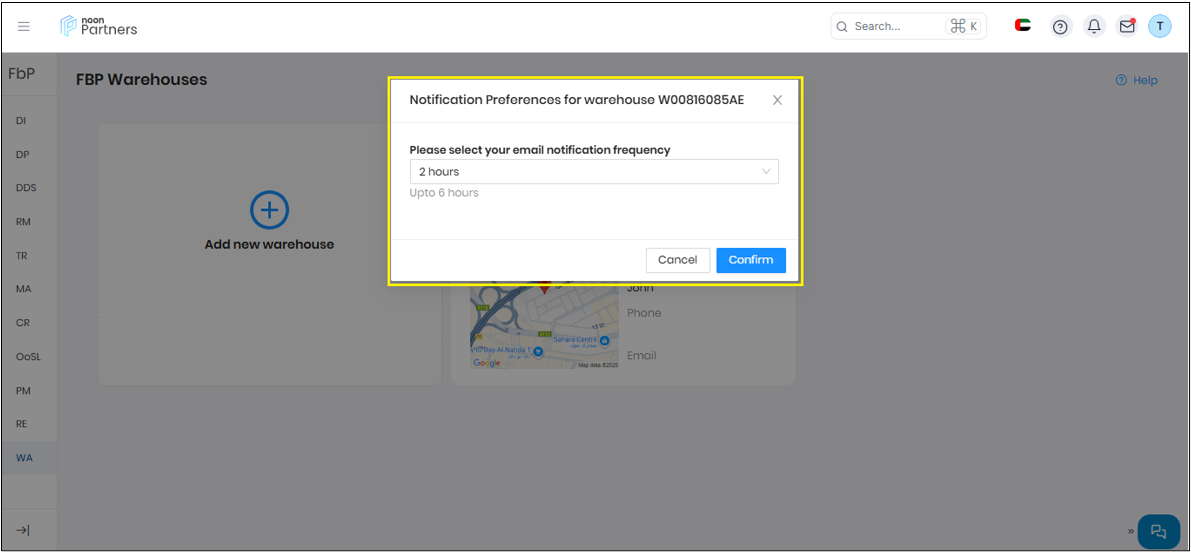Open the help question mark icon
Image resolution: width=1191 pixels, height=552 pixels.
point(1060,27)
